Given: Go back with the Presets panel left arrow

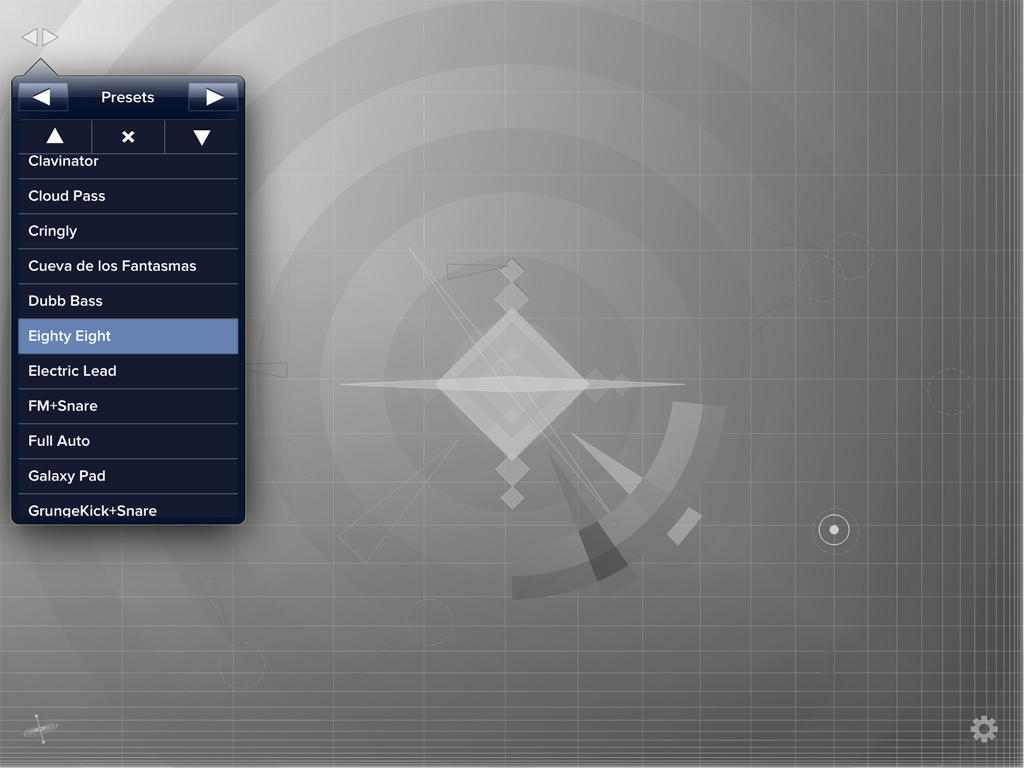Looking at the screenshot, I should tap(42, 97).
